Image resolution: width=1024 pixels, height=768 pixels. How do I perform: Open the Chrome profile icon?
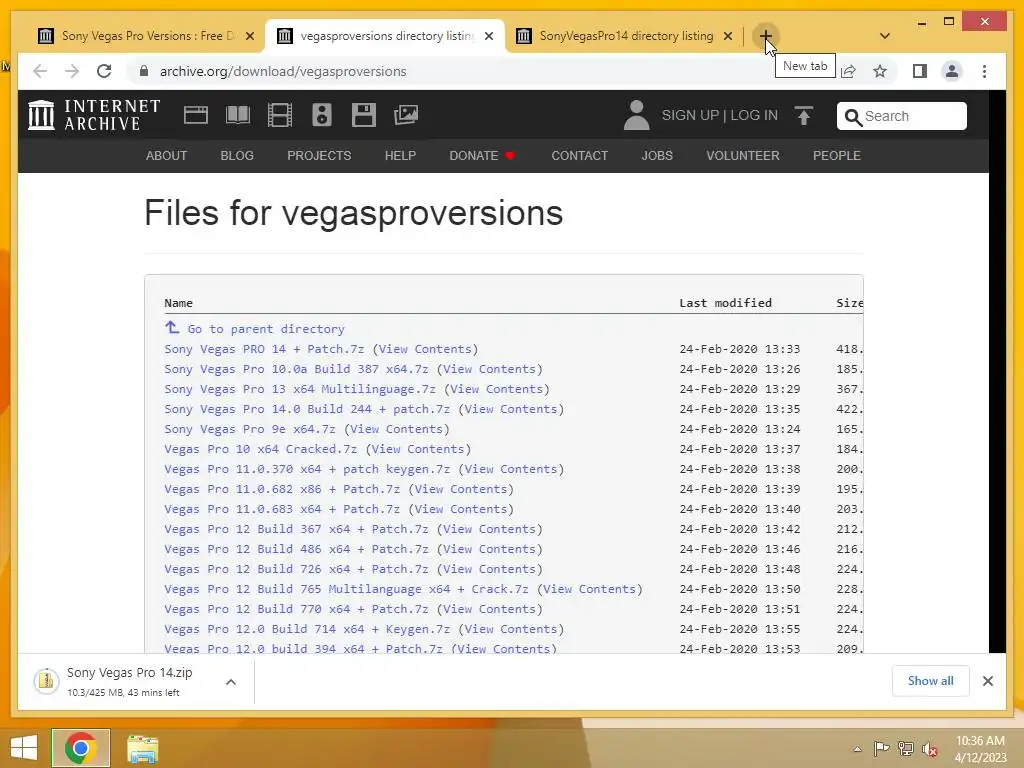952,71
